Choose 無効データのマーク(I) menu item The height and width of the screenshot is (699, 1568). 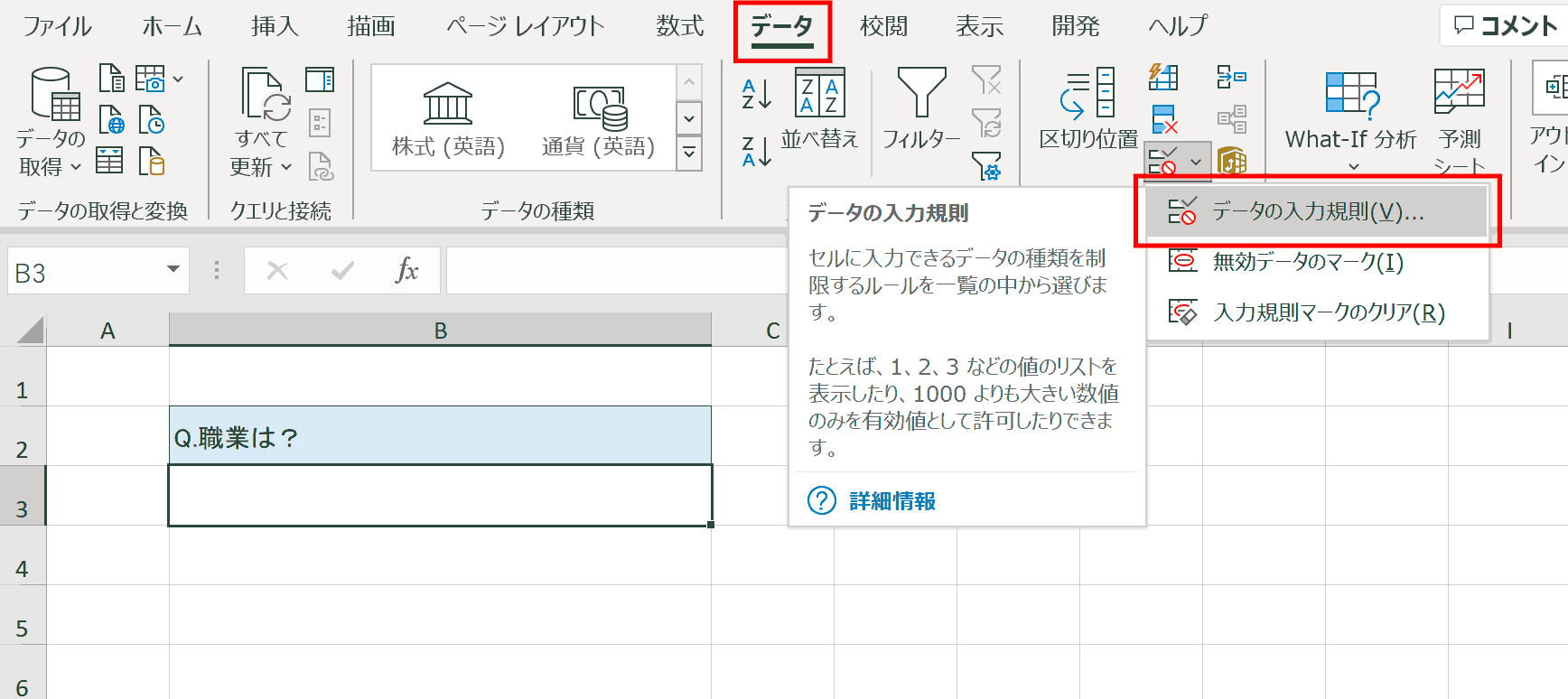pyautogui.click(x=1316, y=262)
